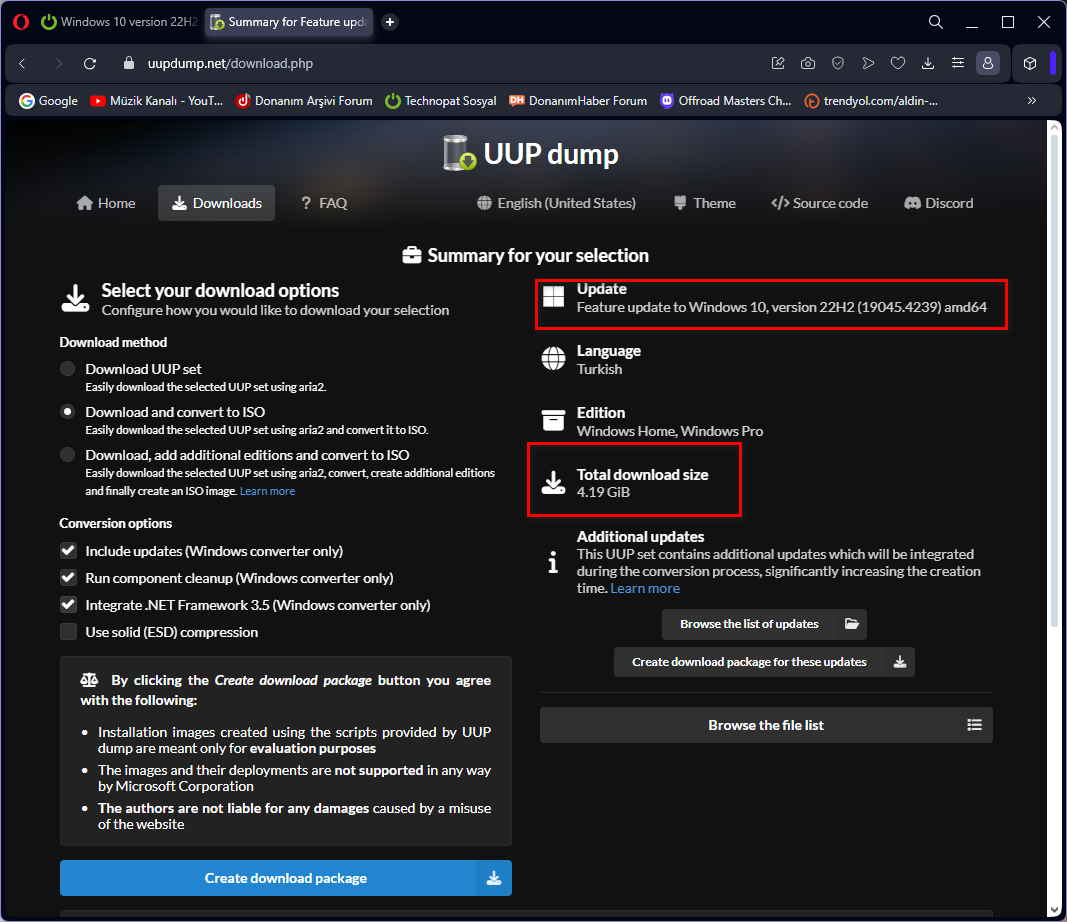Open the Müzik Kanalı YouTube bookmark
Image resolution: width=1067 pixels, height=922 pixels.
point(157,101)
